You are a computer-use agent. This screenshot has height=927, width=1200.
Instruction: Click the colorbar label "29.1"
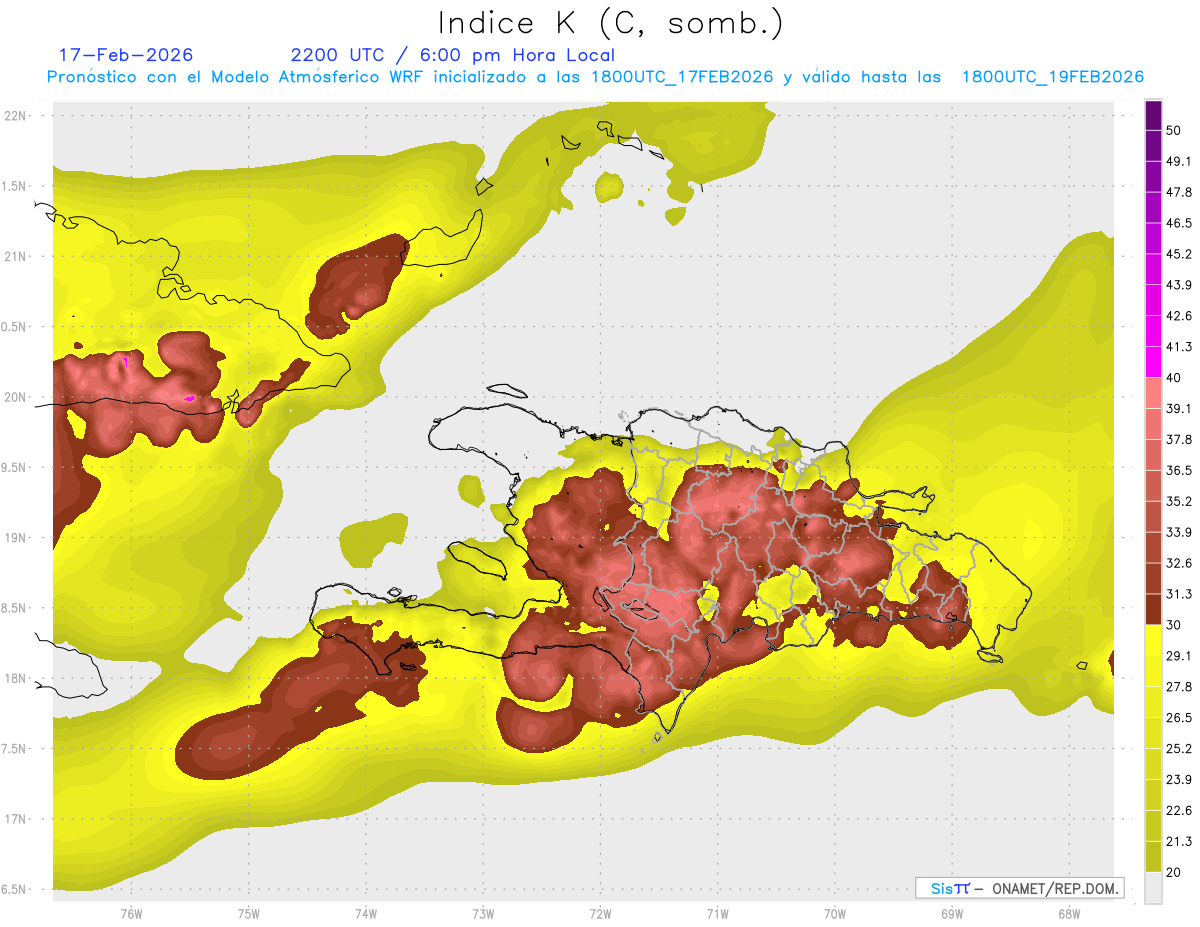coord(1179,655)
